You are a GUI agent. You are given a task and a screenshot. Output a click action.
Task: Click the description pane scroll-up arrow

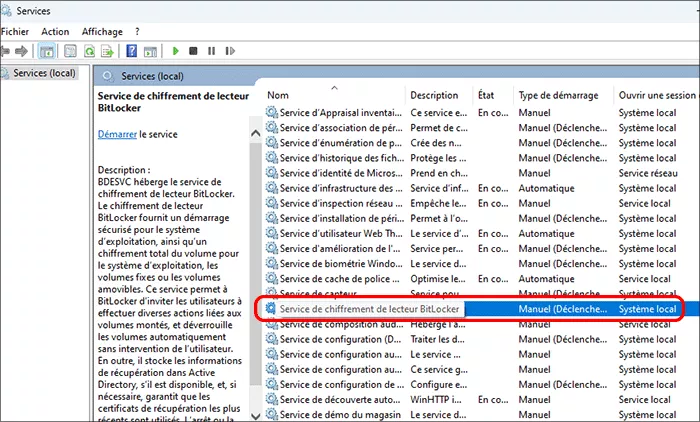coord(256,133)
